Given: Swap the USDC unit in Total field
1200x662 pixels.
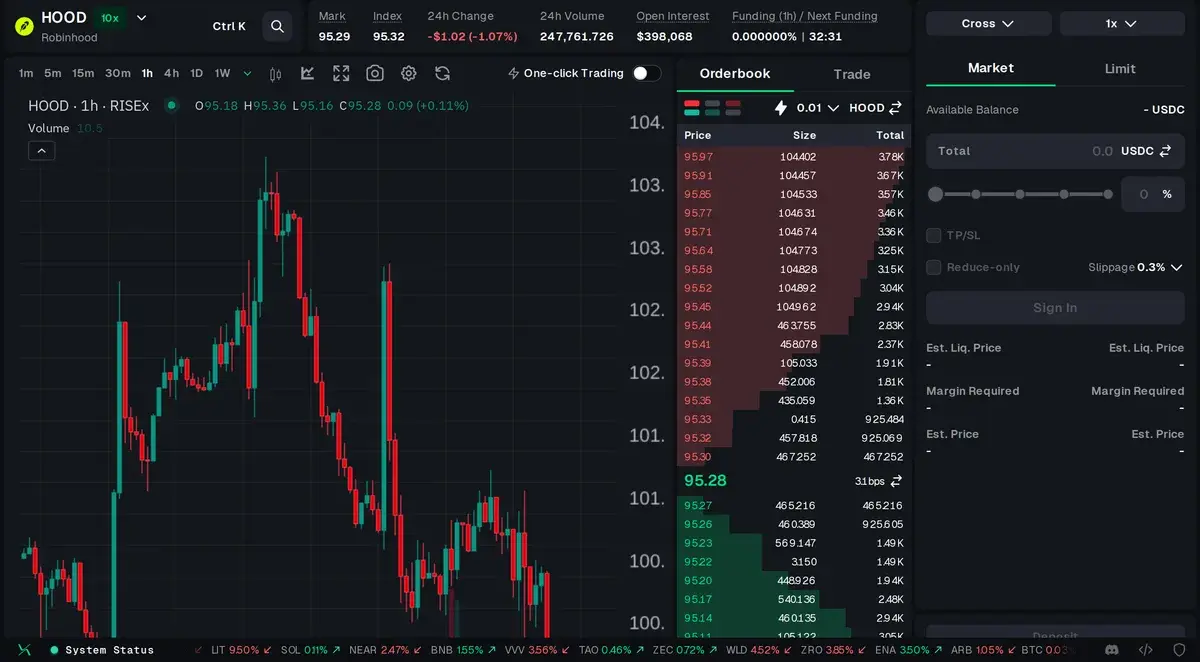Looking at the screenshot, I should click(1164, 151).
